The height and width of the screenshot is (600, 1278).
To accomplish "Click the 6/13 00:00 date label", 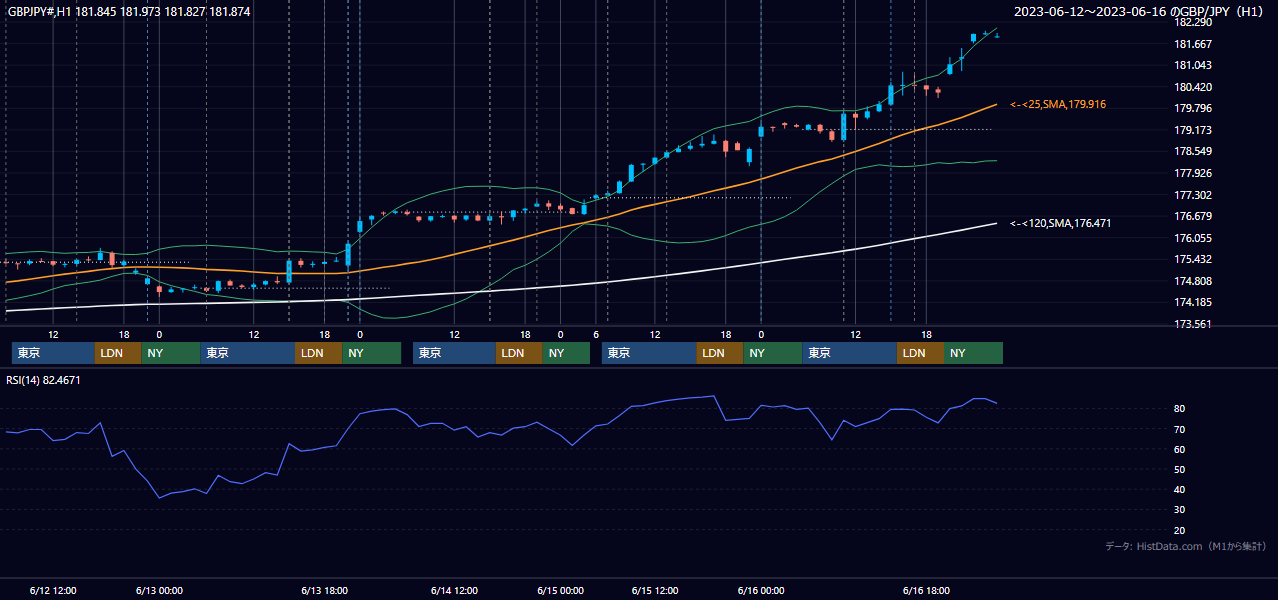I will [159, 591].
